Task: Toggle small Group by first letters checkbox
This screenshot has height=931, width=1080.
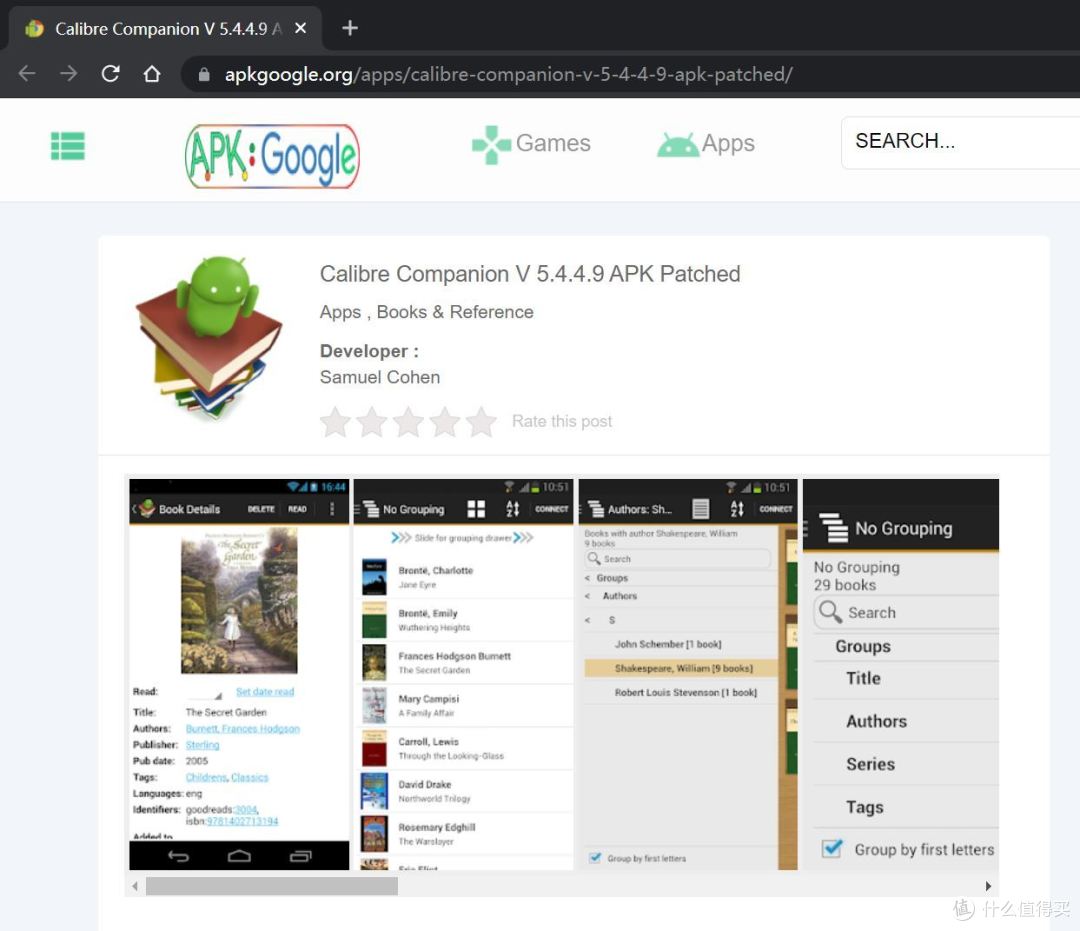Action: [x=595, y=857]
